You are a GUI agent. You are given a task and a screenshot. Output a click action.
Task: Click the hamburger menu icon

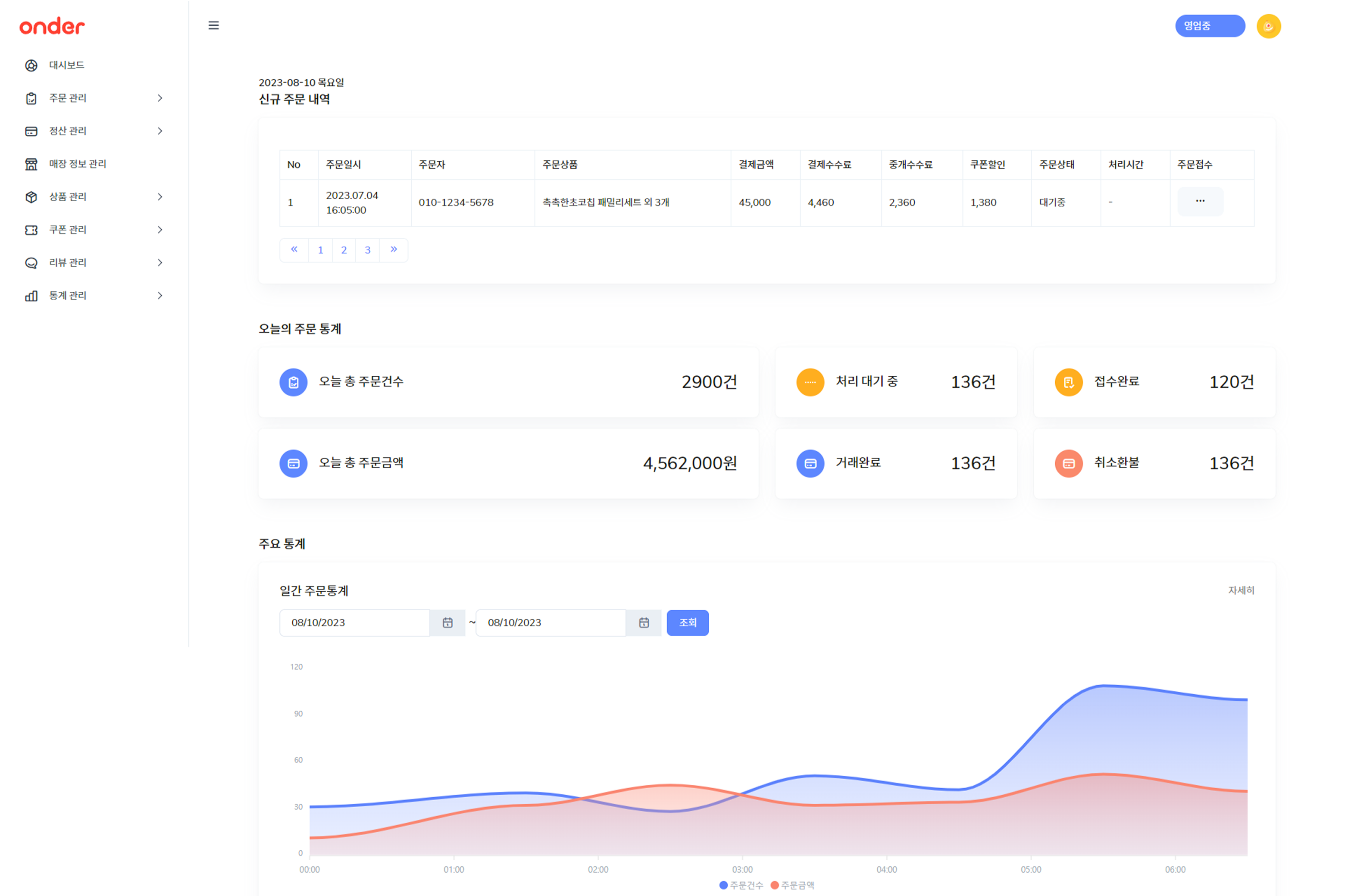tap(213, 25)
